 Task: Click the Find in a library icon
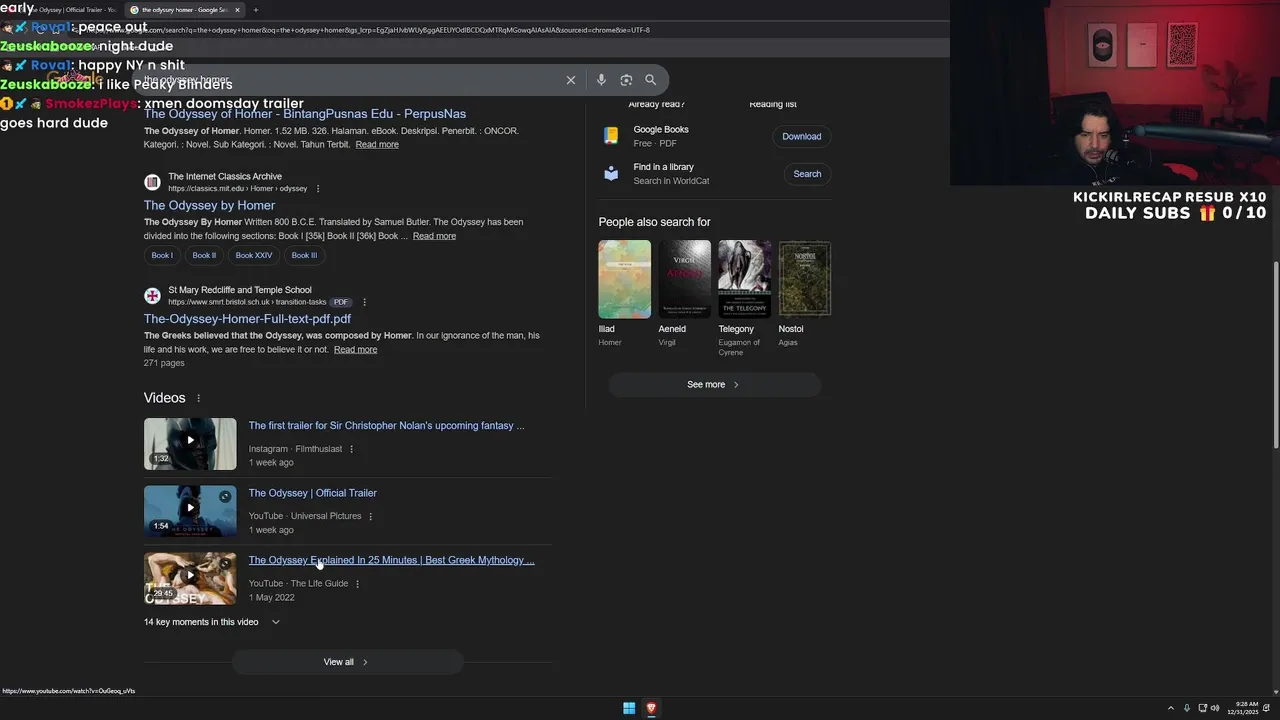point(611,174)
